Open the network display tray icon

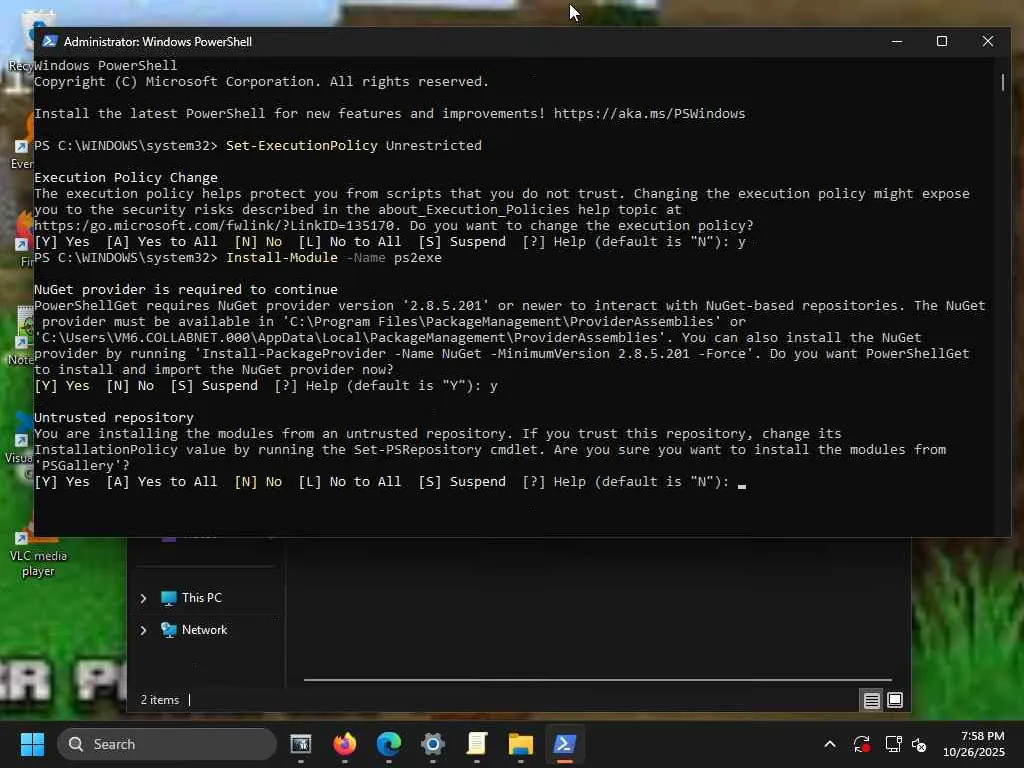click(893, 744)
